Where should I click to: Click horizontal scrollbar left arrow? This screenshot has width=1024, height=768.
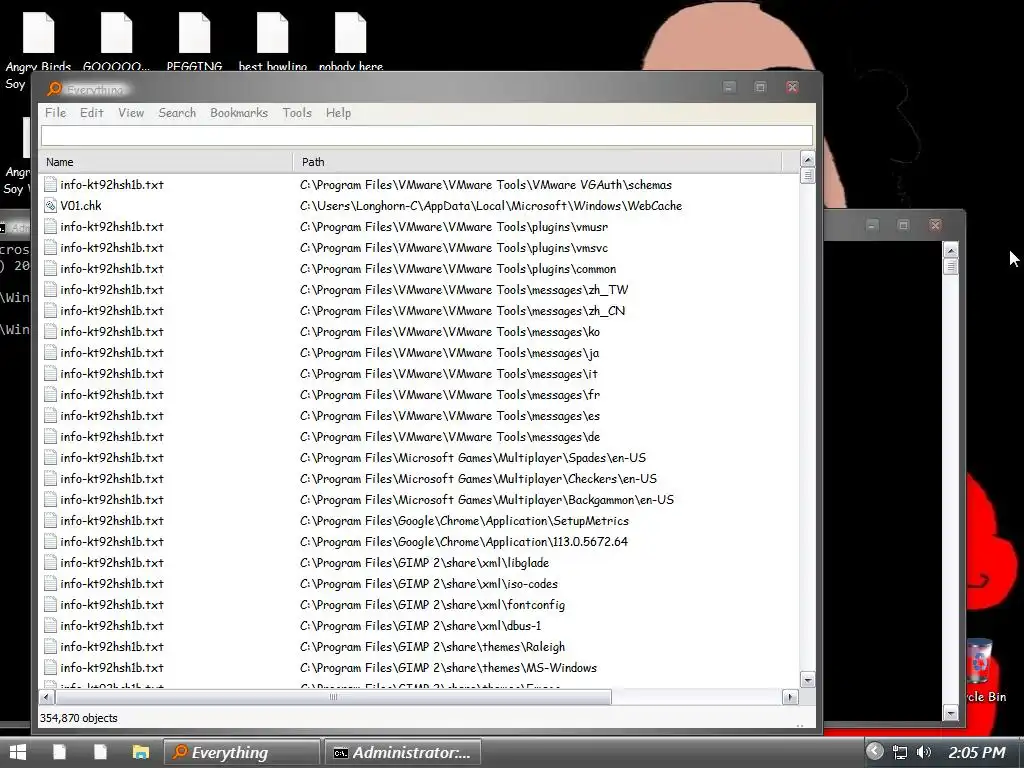point(46,697)
